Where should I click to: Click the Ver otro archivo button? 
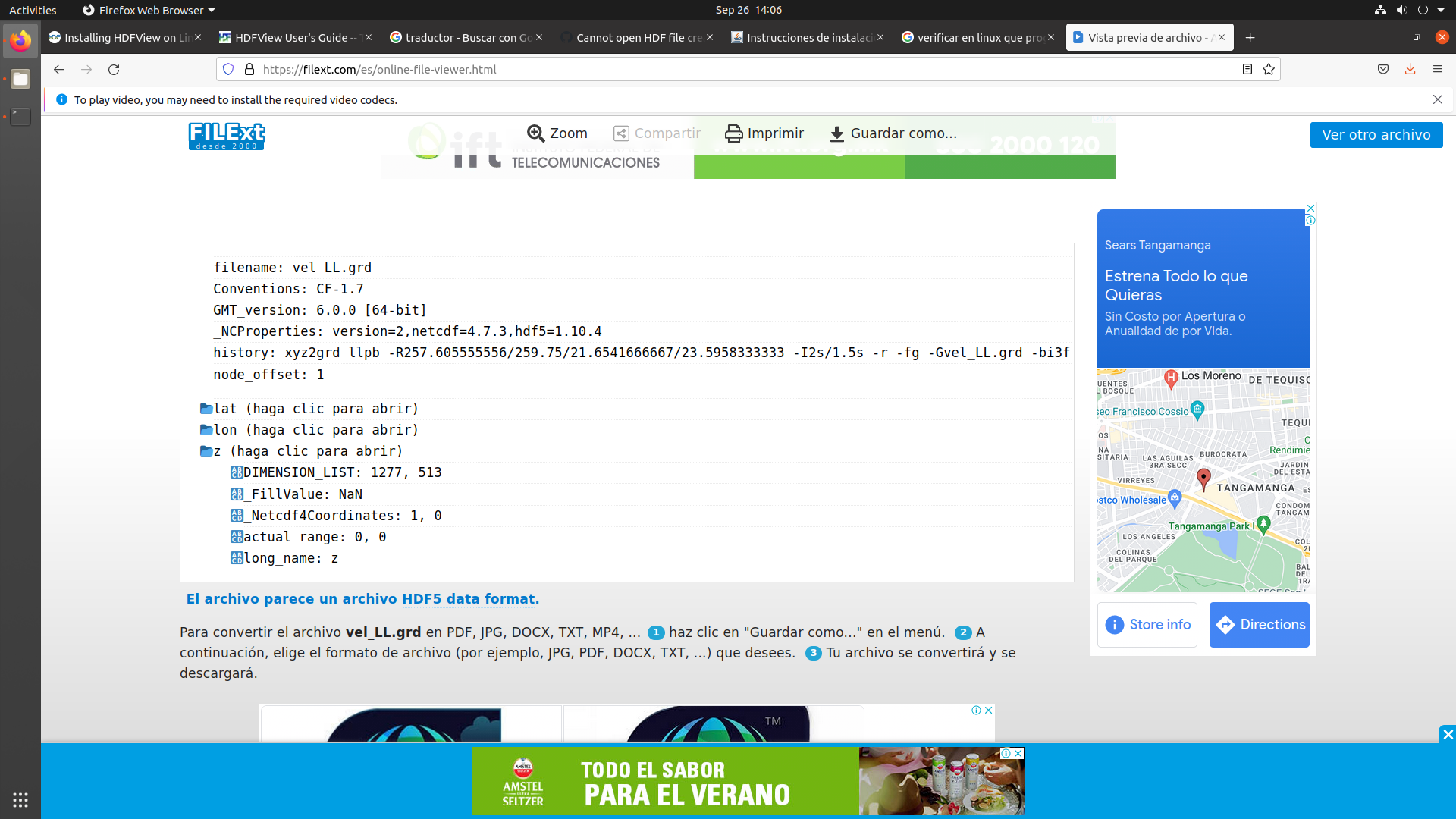(x=1376, y=134)
